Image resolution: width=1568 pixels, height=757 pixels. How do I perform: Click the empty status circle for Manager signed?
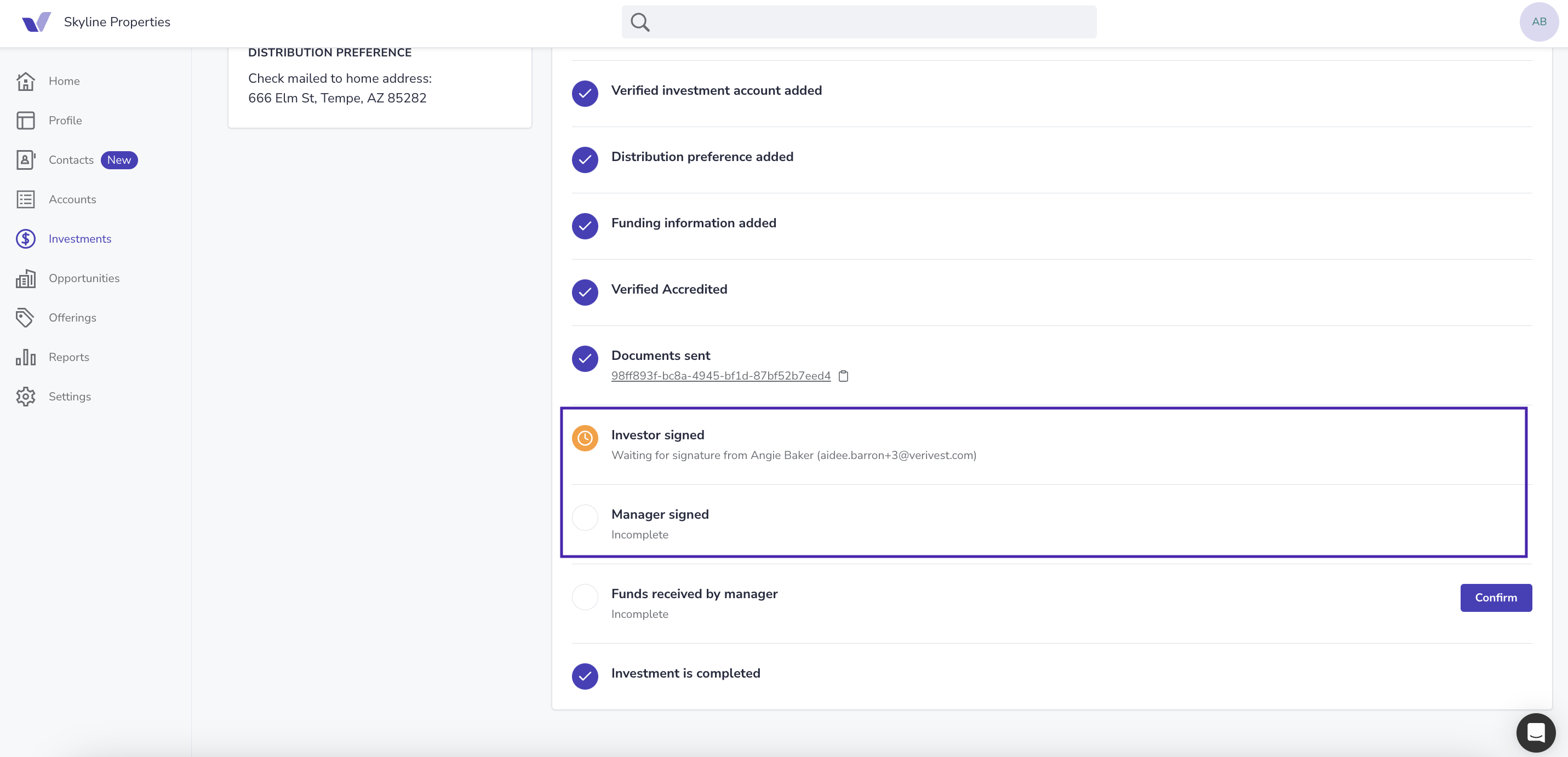[x=585, y=518]
